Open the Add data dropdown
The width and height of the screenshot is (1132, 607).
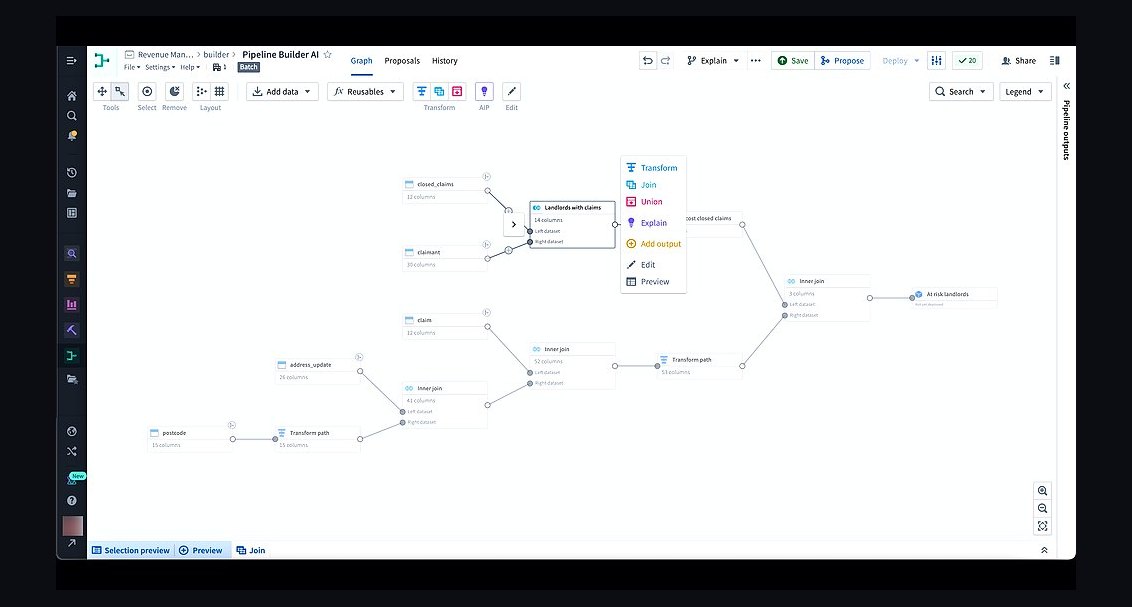click(282, 92)
